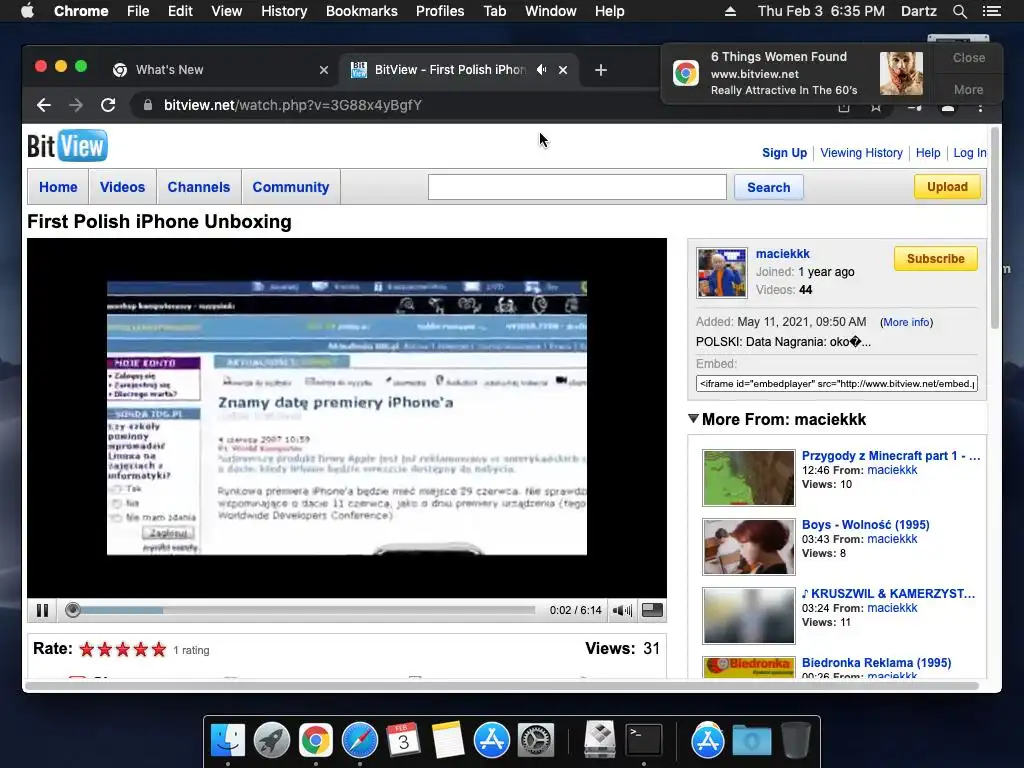Close the Chrome notification
Viewport: 1024px width, 768px height.
pyautogui.click(x=968, y=57)
